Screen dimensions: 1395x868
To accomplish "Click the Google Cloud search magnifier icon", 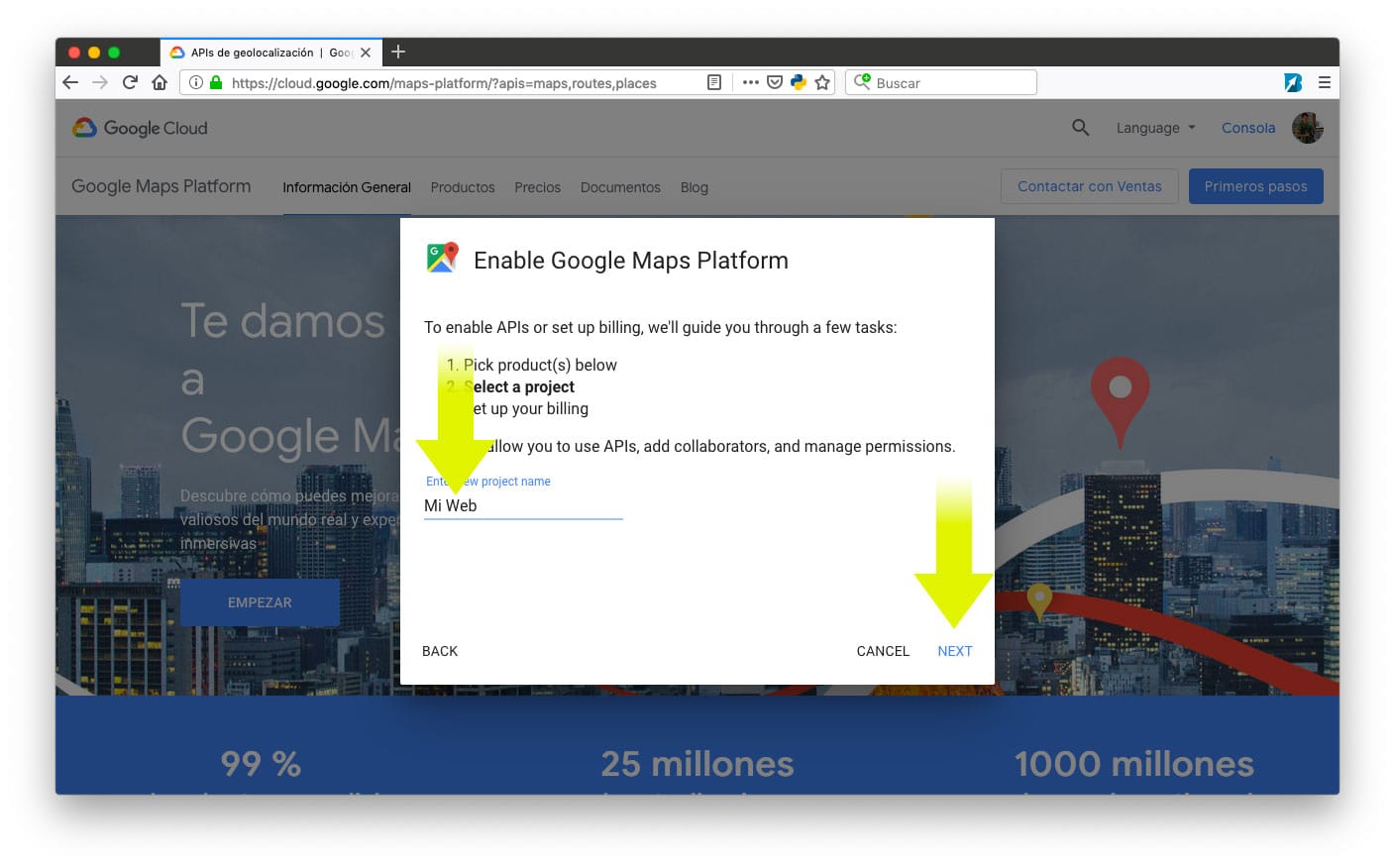I will point(1080,128).
